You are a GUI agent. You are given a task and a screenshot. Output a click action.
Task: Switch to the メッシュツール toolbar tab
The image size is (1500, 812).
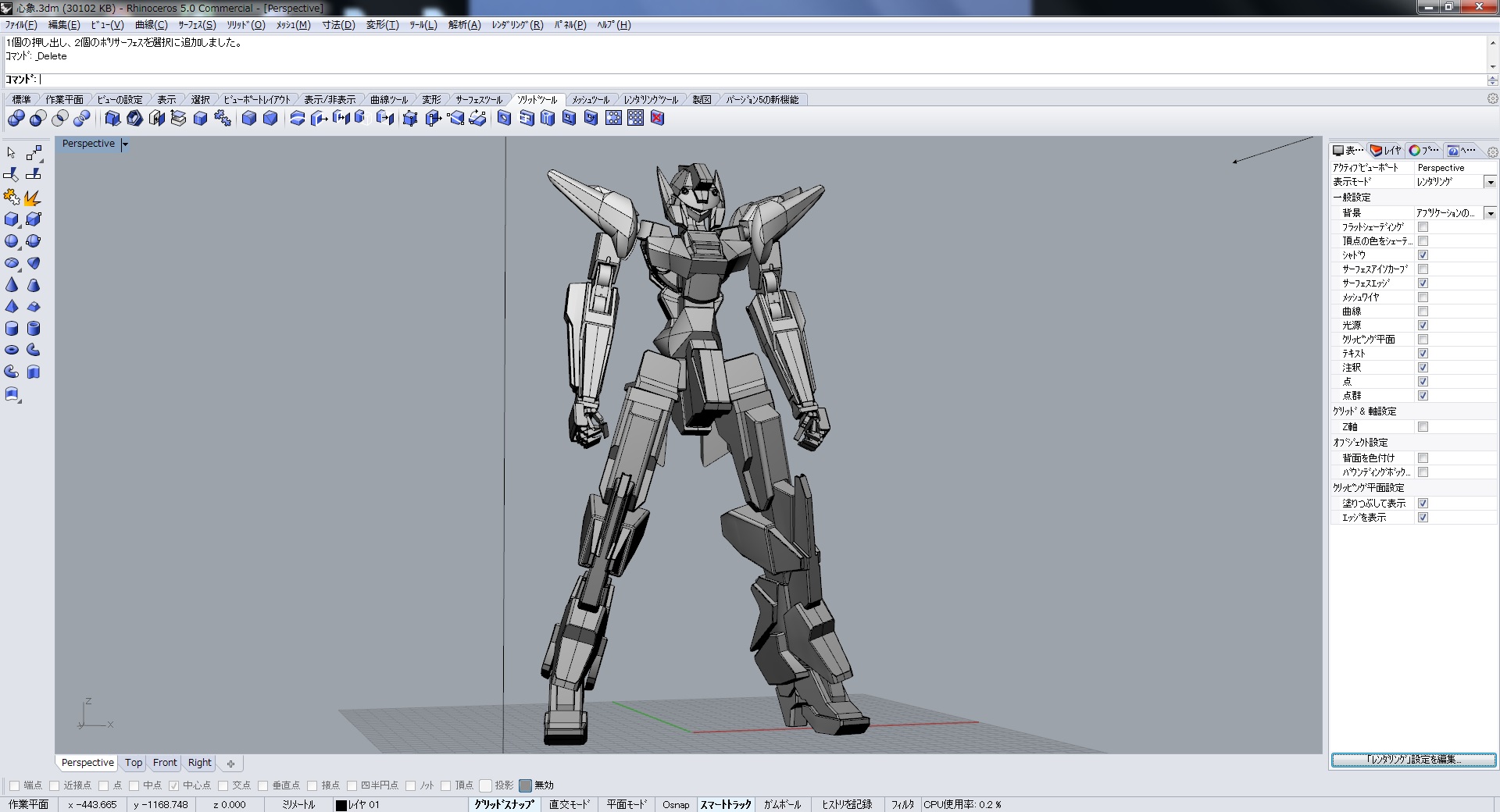point(590,100)
